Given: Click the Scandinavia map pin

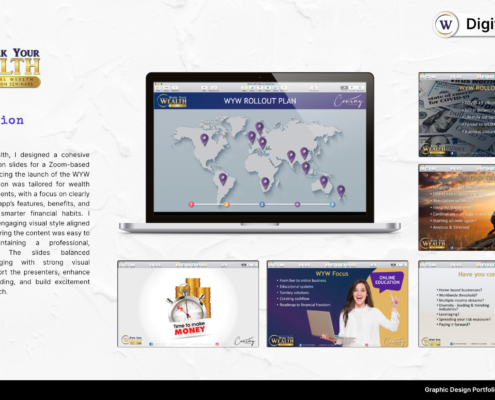Looking at the screenshot, I should pos(259,128).
